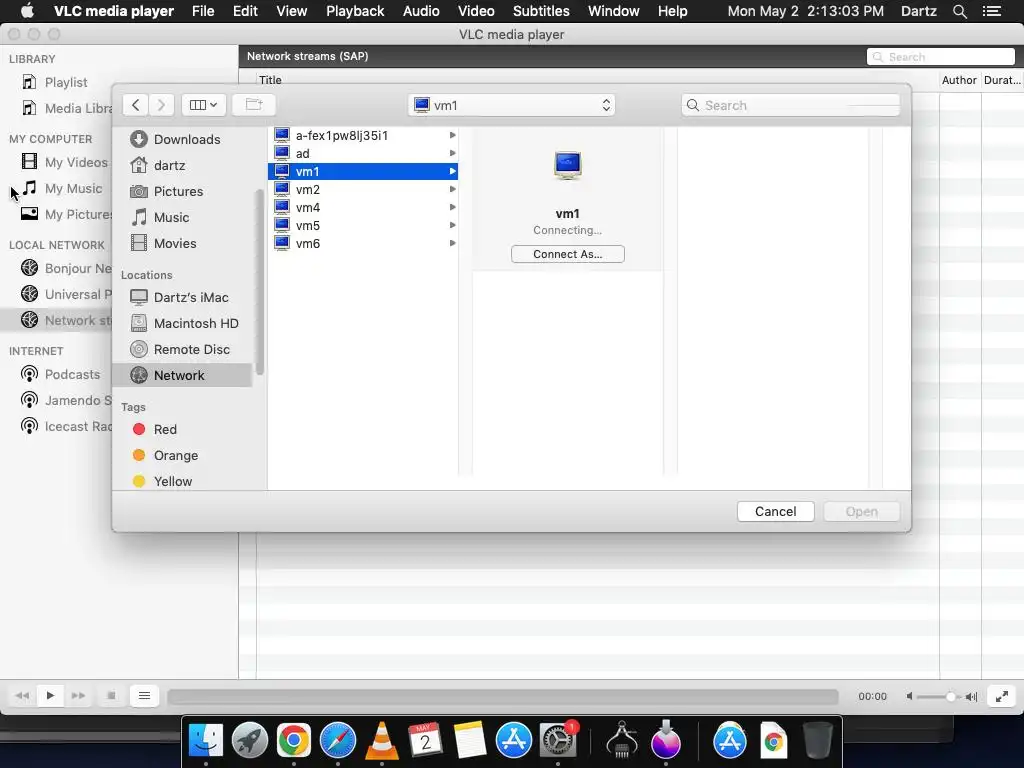Go back in the file dialog
This screenshot has width=1024, height=768.
tap(135, 104)
